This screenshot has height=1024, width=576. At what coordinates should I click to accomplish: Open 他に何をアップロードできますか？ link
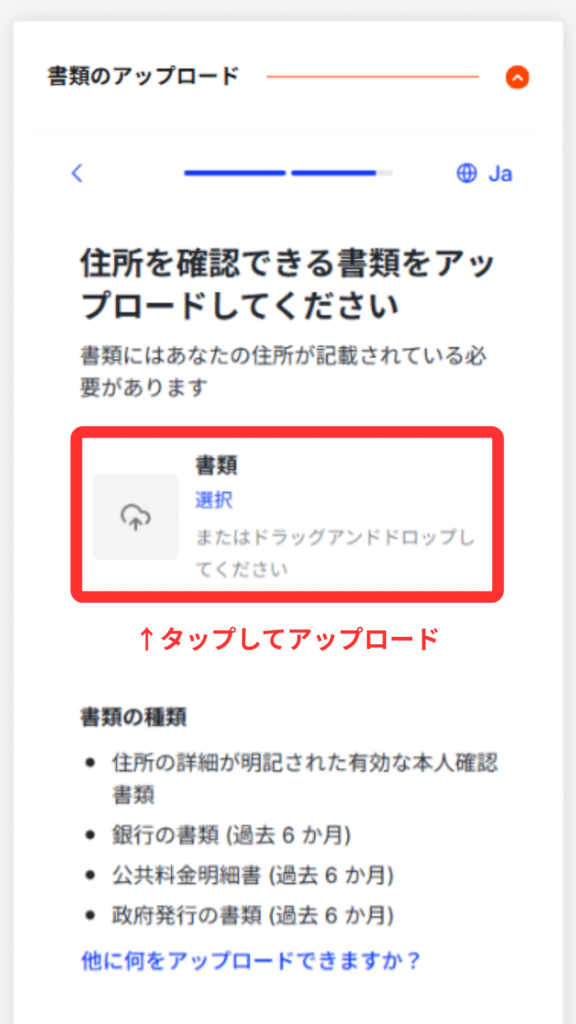pyautogui.click(x=250, y=961)
